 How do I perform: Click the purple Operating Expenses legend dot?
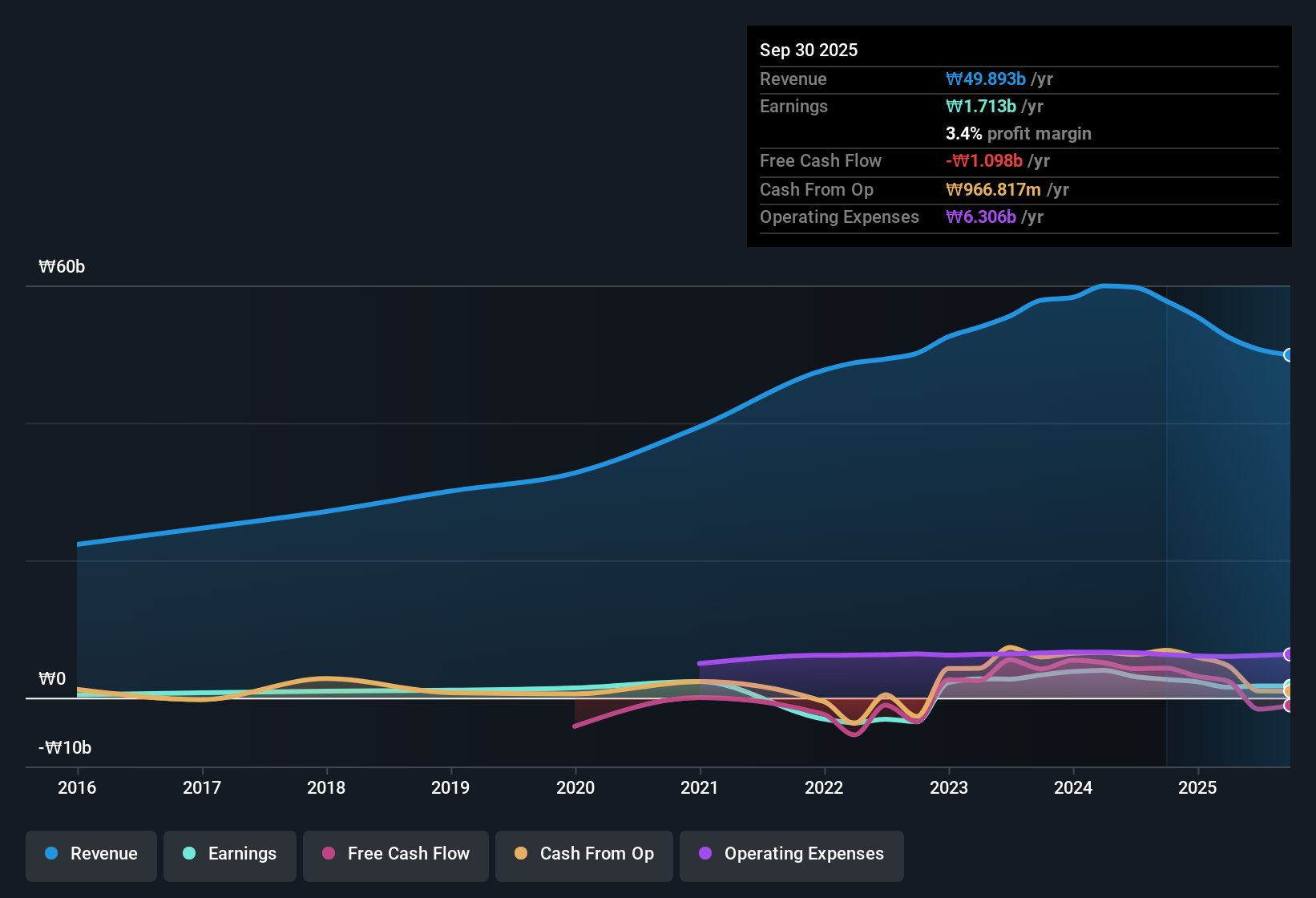(705, 854)
